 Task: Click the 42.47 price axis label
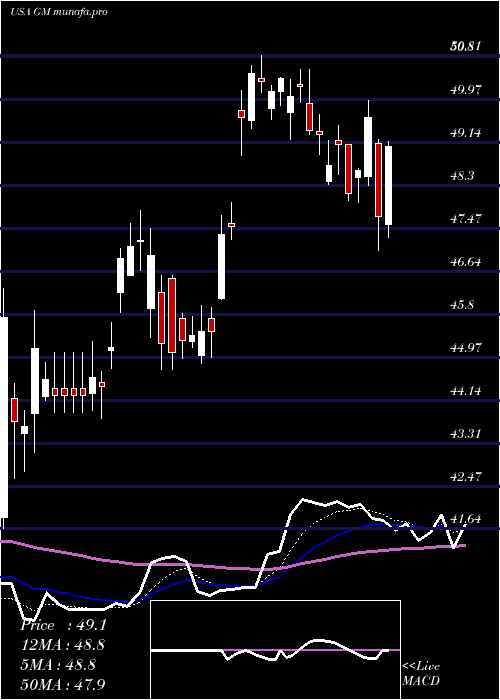tap(466, 476)
